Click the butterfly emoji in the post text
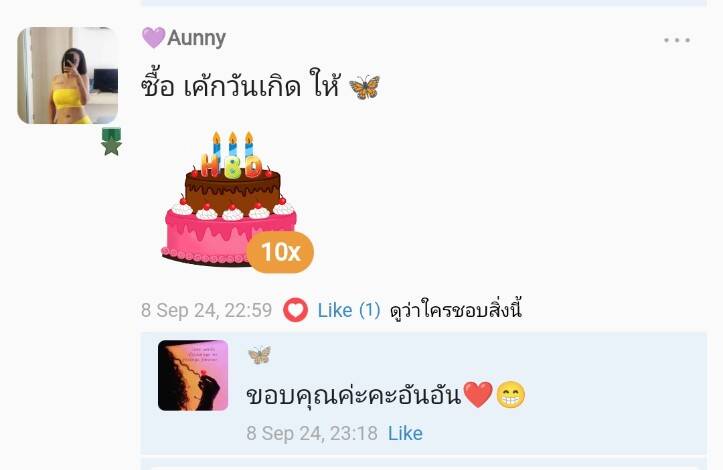This screenshot has height=470, width=723. [364, 87]
